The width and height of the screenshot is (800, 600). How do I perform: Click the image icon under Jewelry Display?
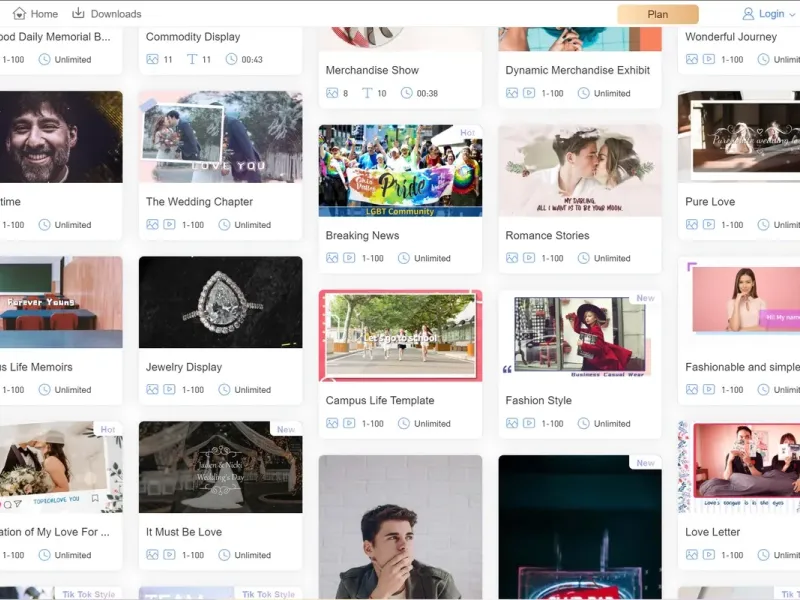(x=152, y=389)
